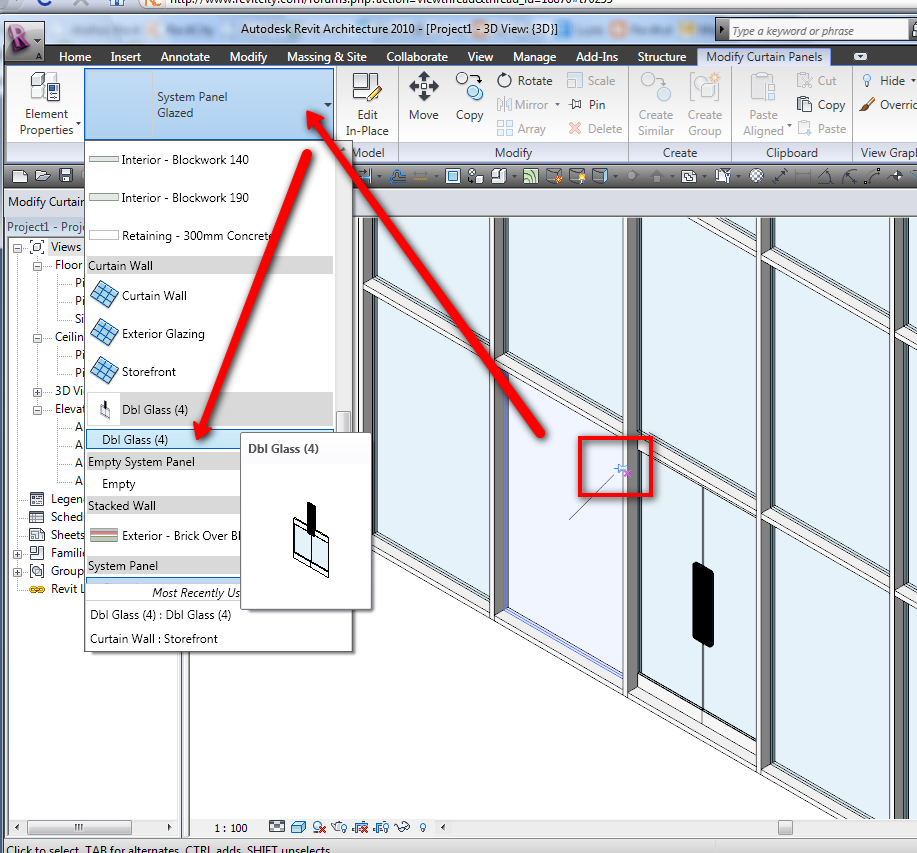Select Interior - Blockwork 140 wall type
The height and width of the screenshot is (853, 917).
210,160
